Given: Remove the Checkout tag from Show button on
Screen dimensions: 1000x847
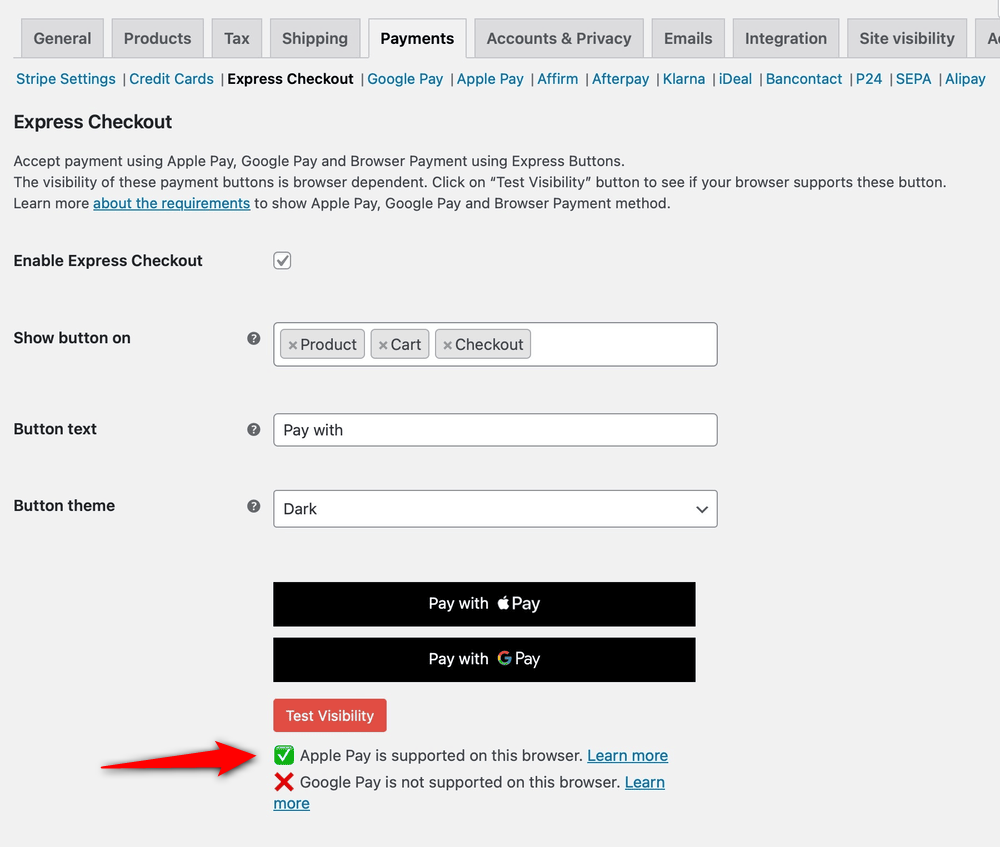Looking at the screenshot, I should tap(448, 345).
